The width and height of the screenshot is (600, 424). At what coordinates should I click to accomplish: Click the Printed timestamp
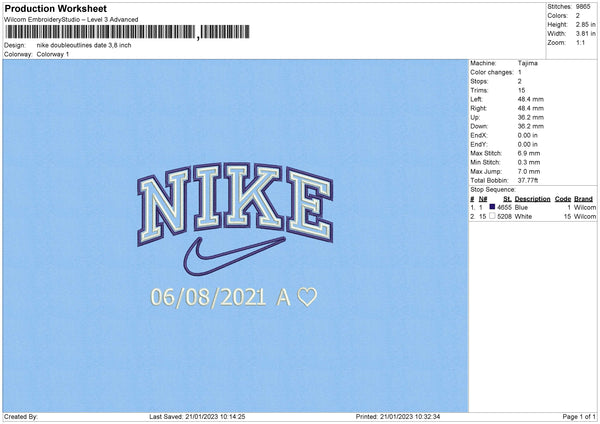[398, 417]
